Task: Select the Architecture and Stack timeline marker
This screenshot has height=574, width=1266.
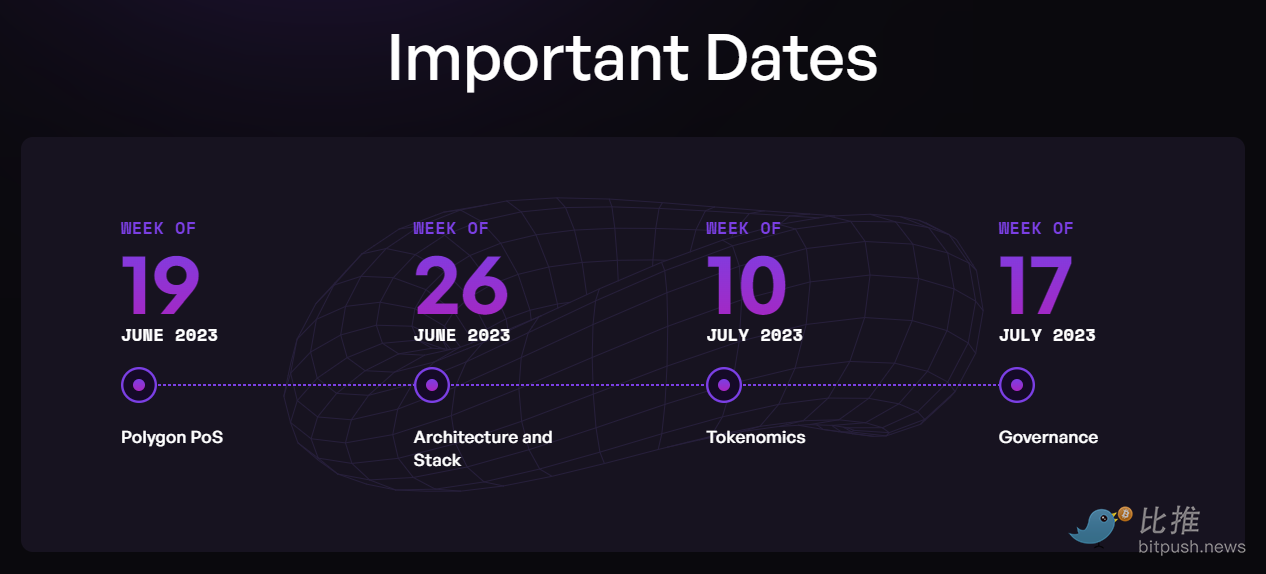Action: [x=431, y=385]
